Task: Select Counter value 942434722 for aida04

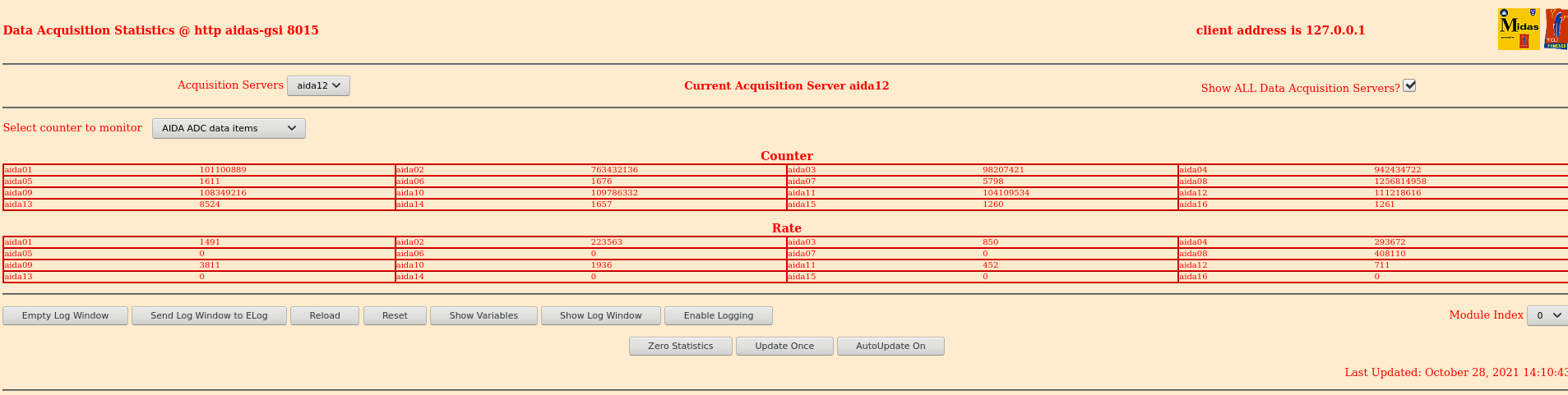Action: (x=1398, y=170)
